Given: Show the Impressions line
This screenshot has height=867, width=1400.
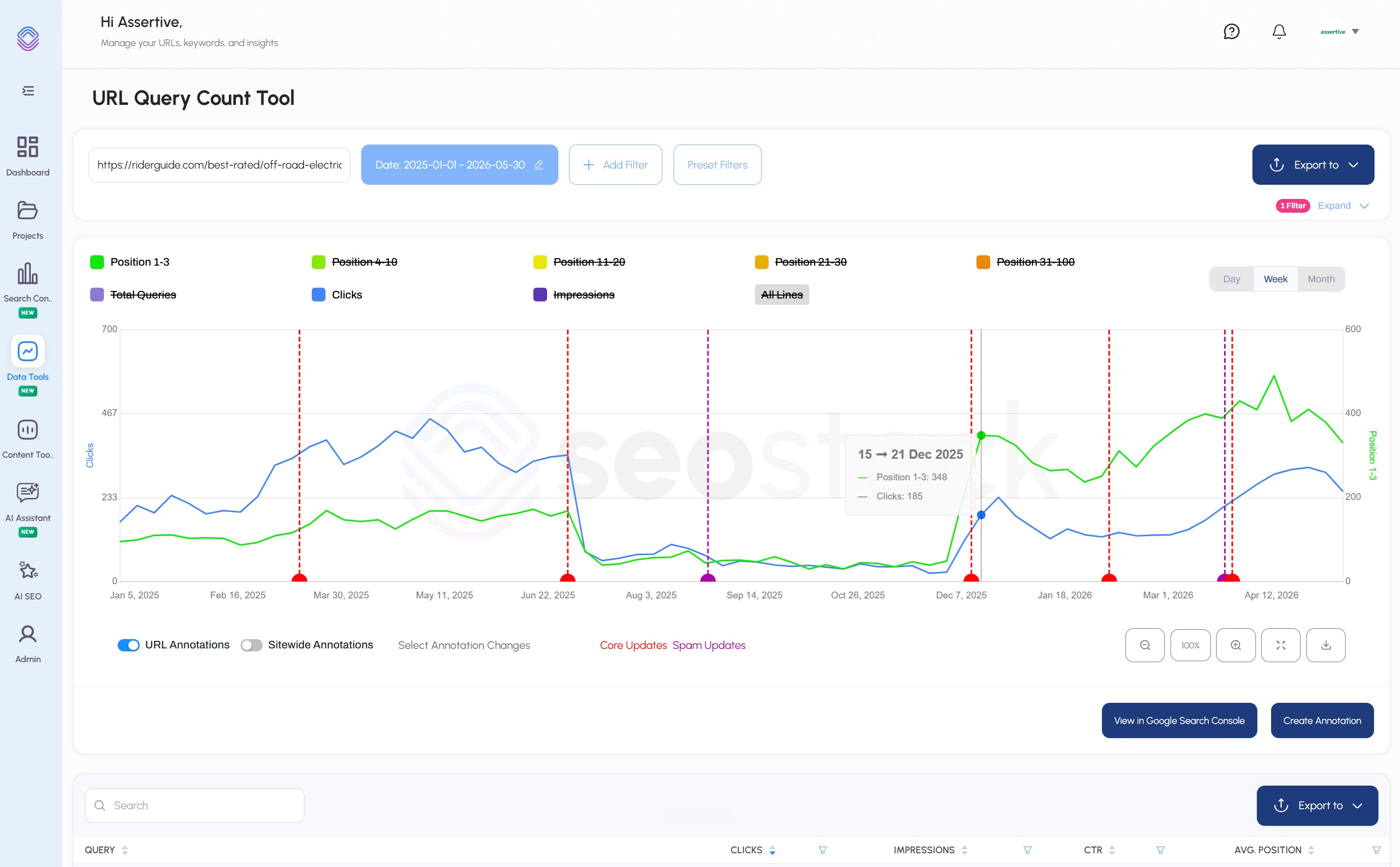Looking at the screenshot, I should [574, 295].
